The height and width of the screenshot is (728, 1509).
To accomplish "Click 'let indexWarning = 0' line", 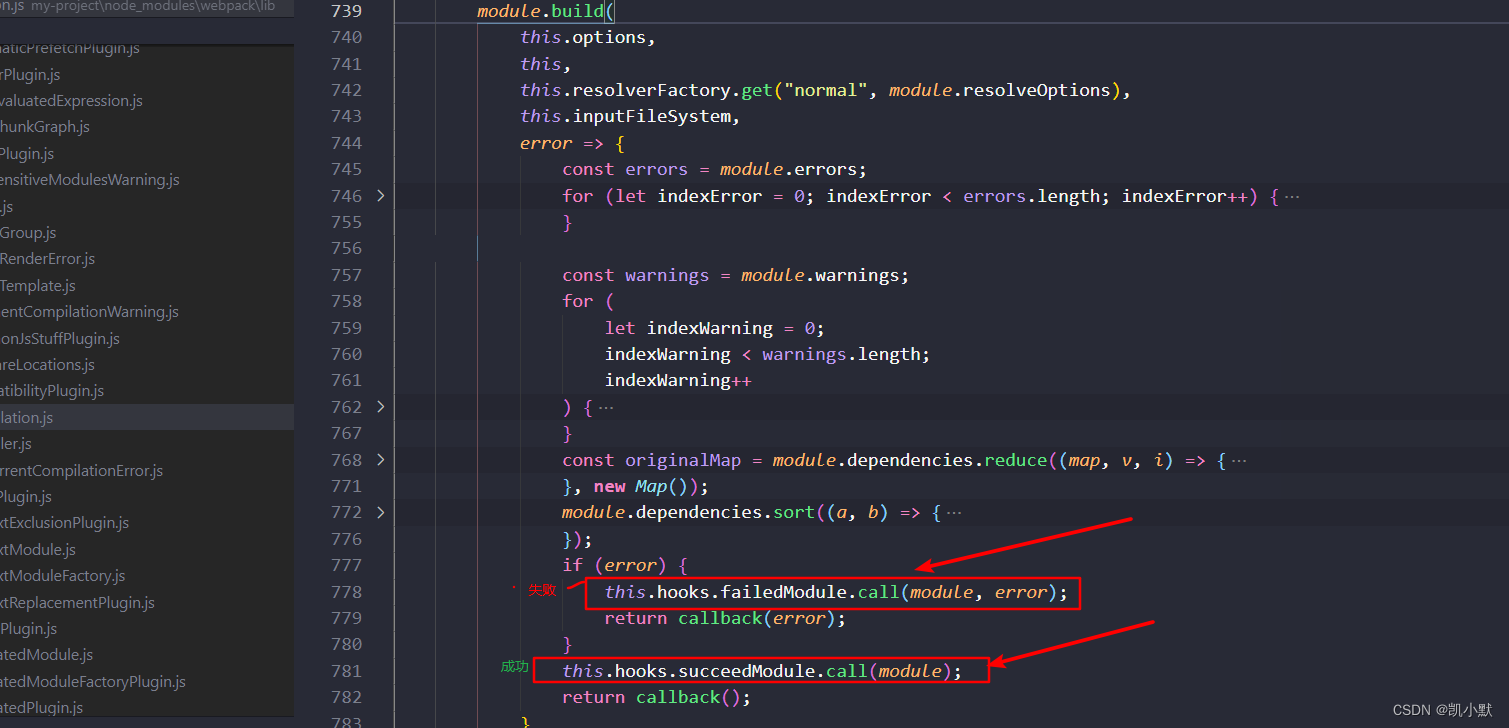I will (714, 328).
